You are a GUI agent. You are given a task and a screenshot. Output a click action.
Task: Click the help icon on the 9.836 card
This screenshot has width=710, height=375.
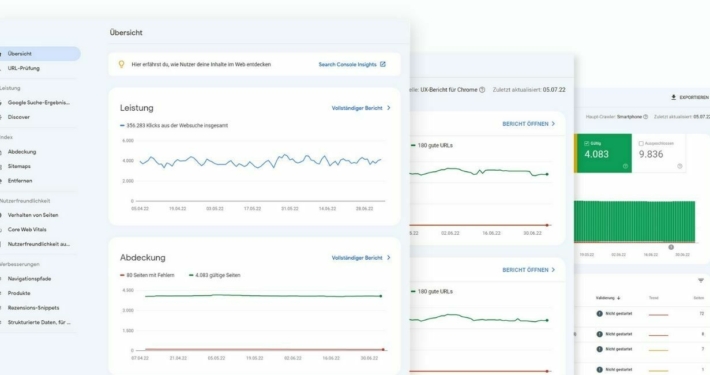[x=680, y=166]
